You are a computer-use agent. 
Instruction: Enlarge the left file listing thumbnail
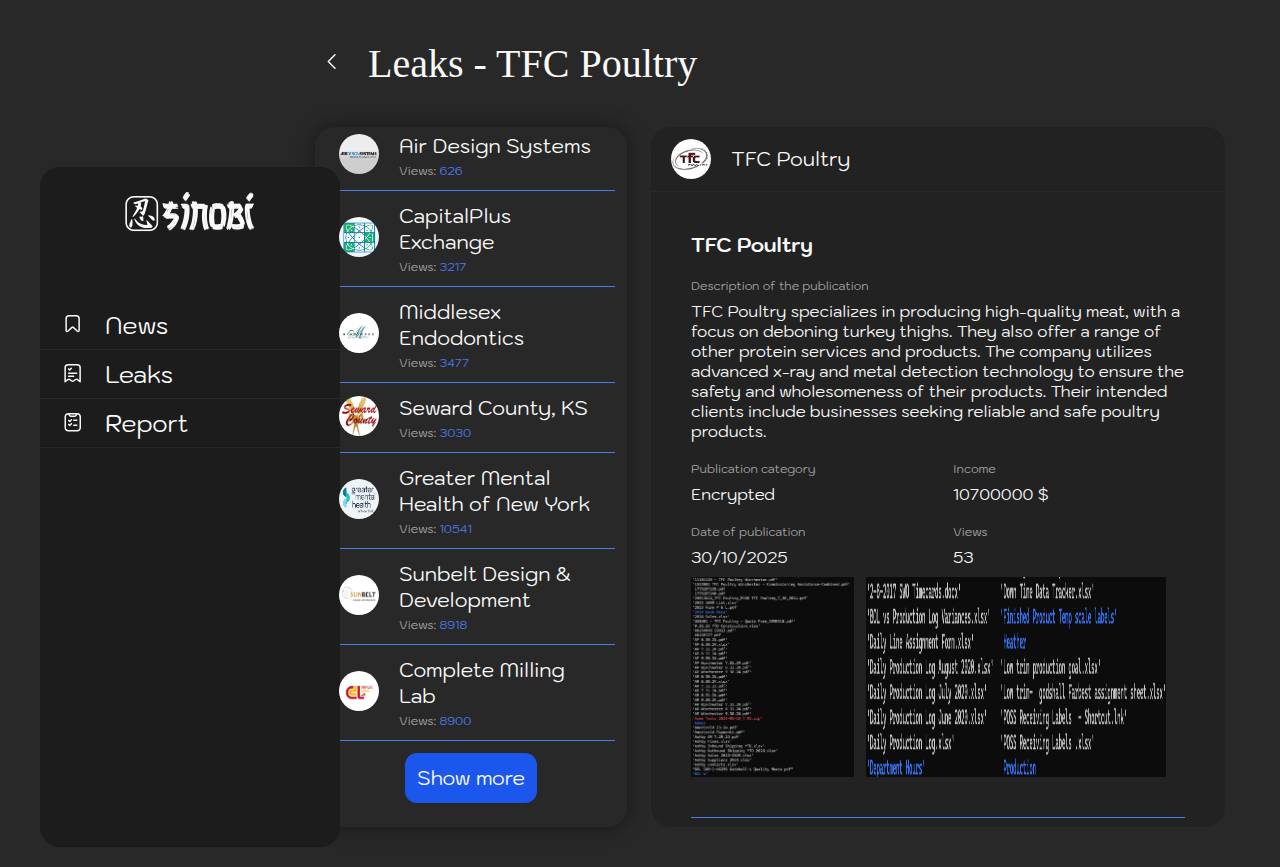pos(772,677)
